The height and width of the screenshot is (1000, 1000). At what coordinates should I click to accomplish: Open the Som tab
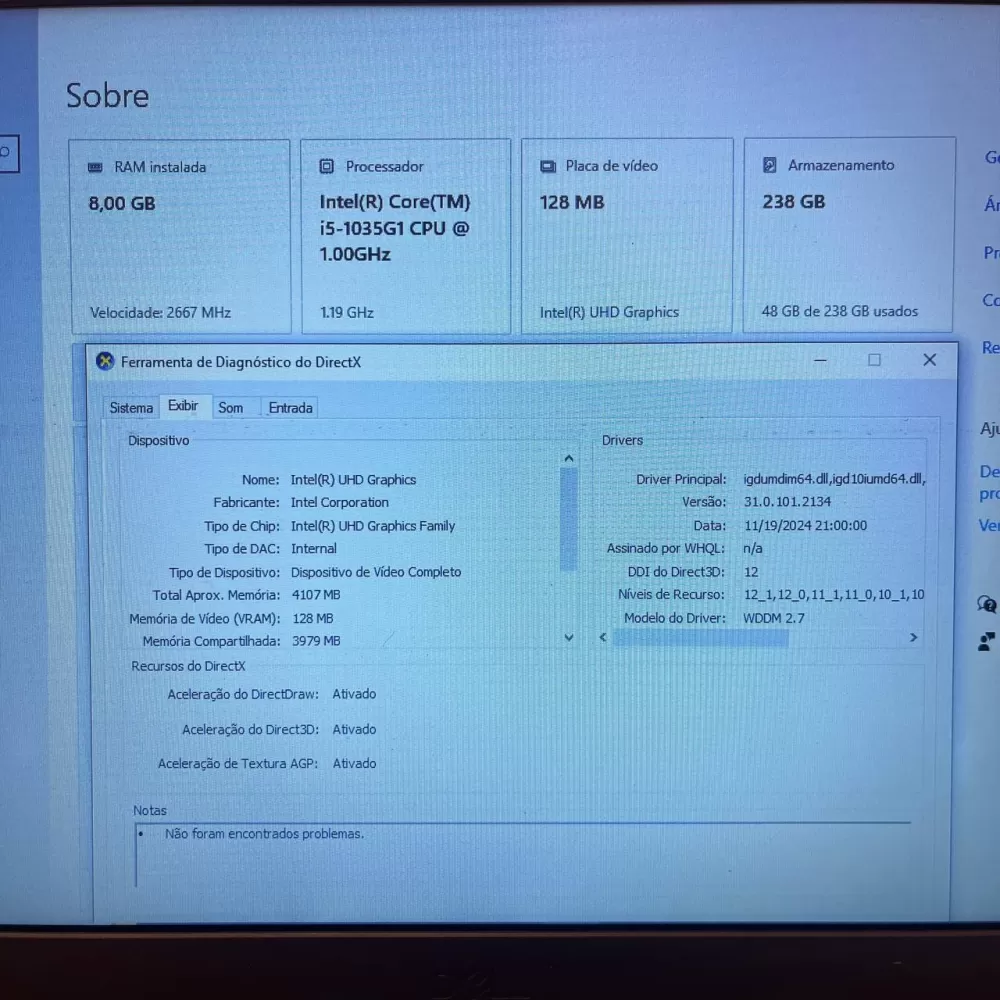coord(231,408)
